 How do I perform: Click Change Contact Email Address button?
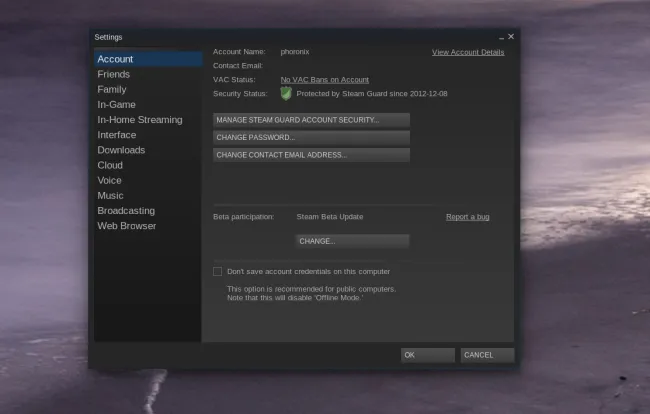tap(311, 155)
